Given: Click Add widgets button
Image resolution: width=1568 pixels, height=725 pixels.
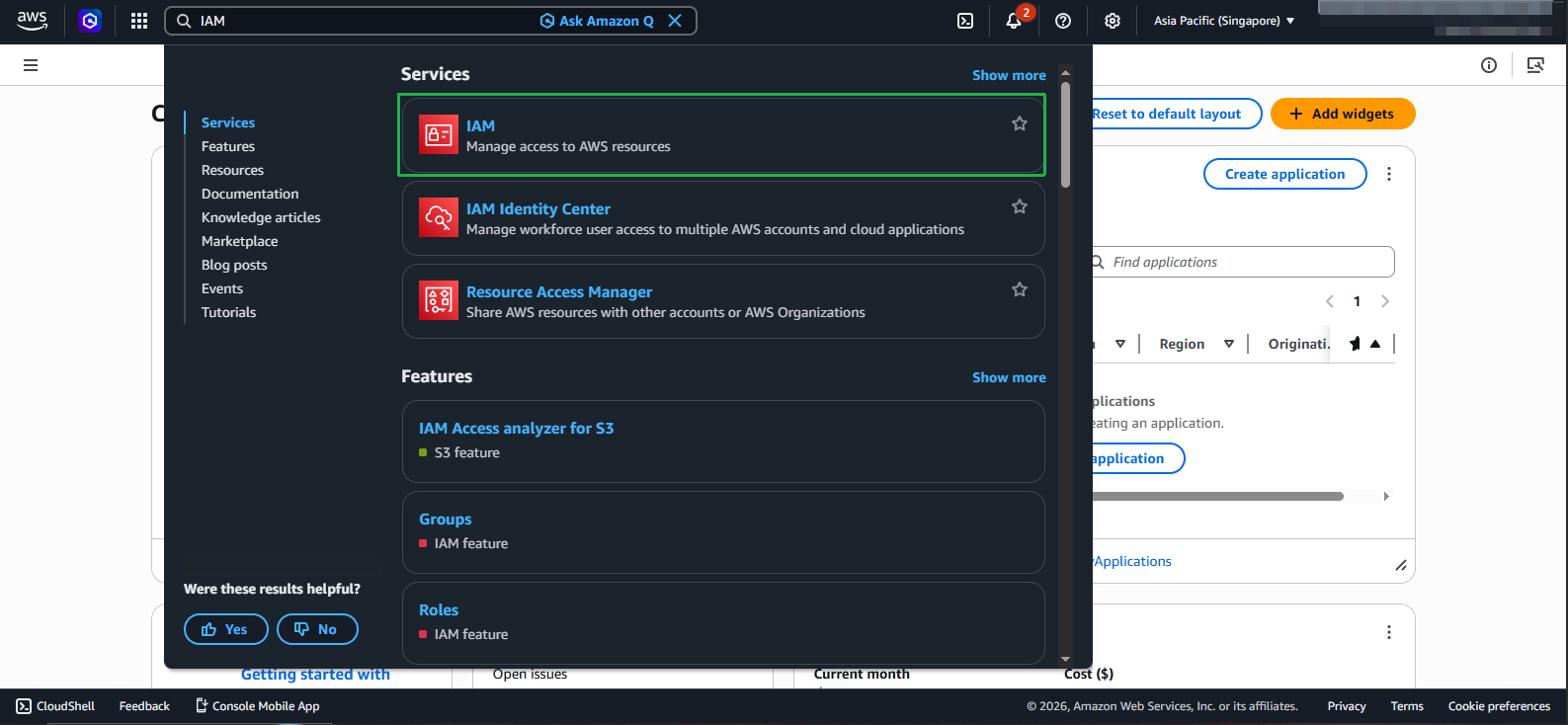Looking at the screenshot, I should point(1343,114).
